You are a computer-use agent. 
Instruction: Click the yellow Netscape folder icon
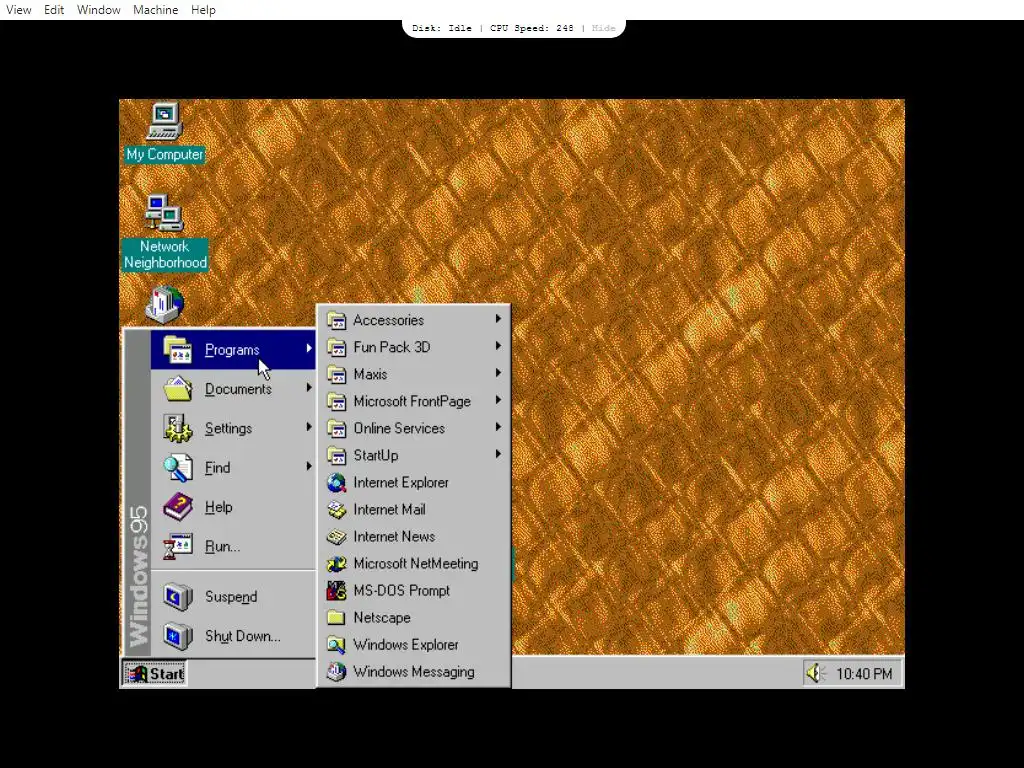click(336, 618)
